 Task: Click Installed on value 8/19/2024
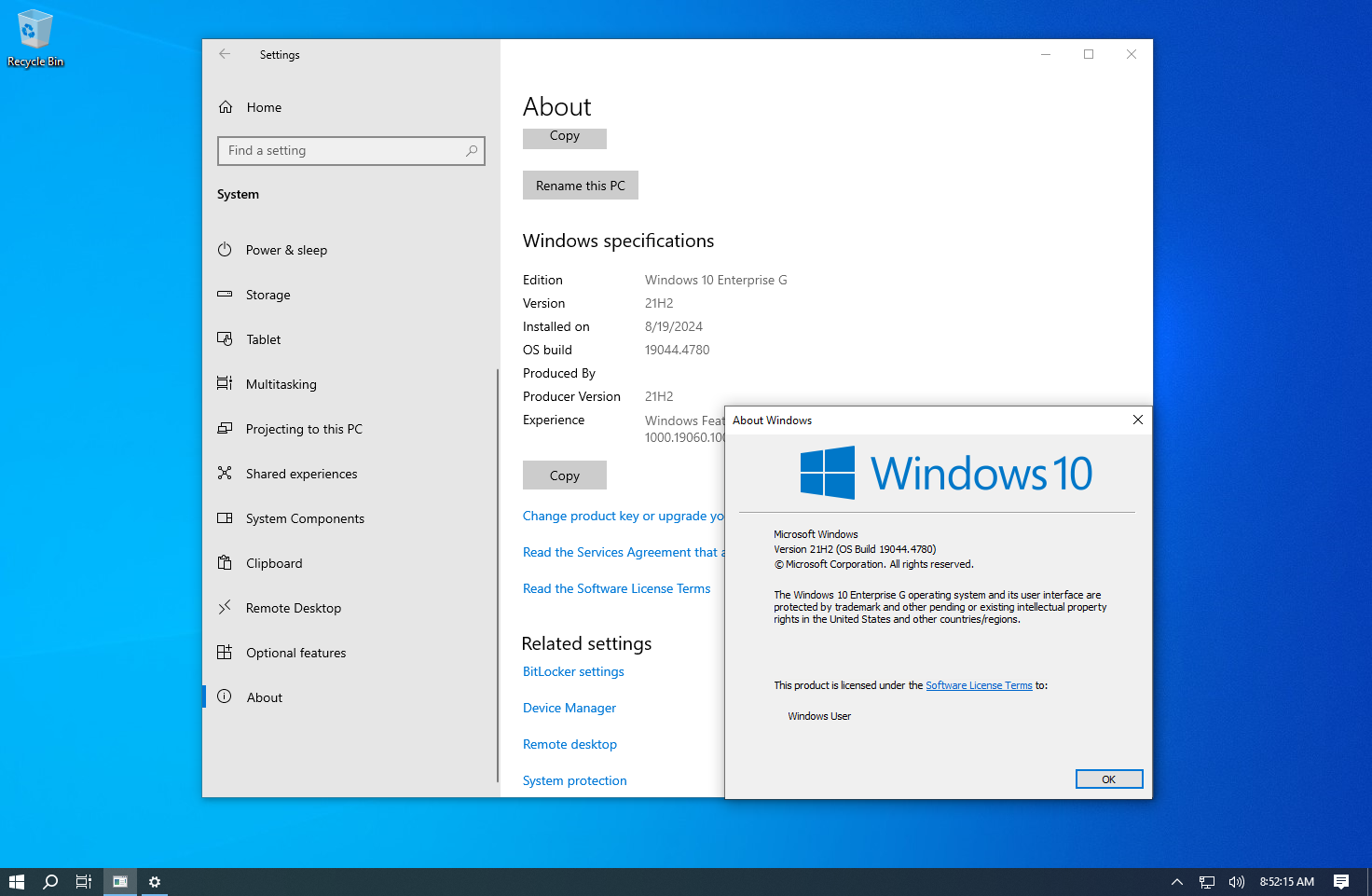(674, 326)
